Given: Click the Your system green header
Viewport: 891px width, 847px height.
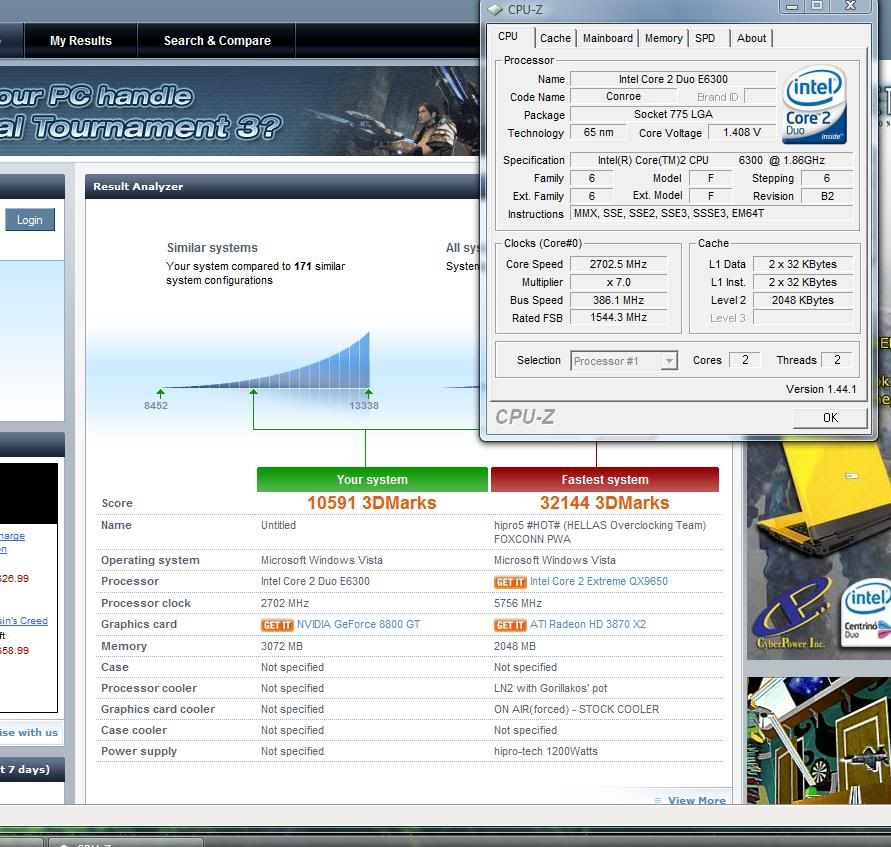Looking at the screenshot, I should pyautogui.click(x=372, y=479).
